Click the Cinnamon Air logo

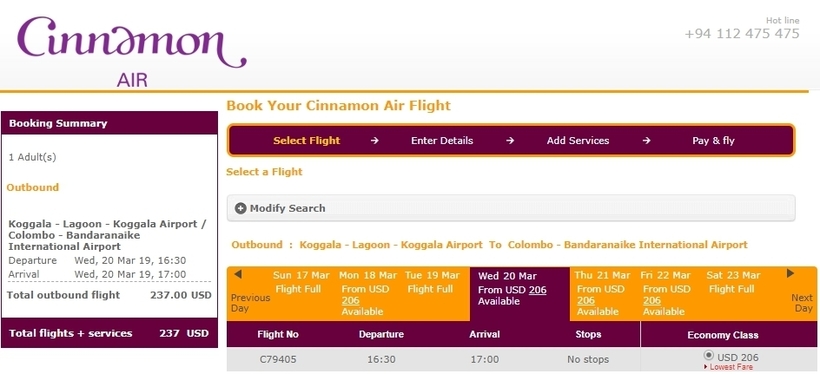point(131,51)
